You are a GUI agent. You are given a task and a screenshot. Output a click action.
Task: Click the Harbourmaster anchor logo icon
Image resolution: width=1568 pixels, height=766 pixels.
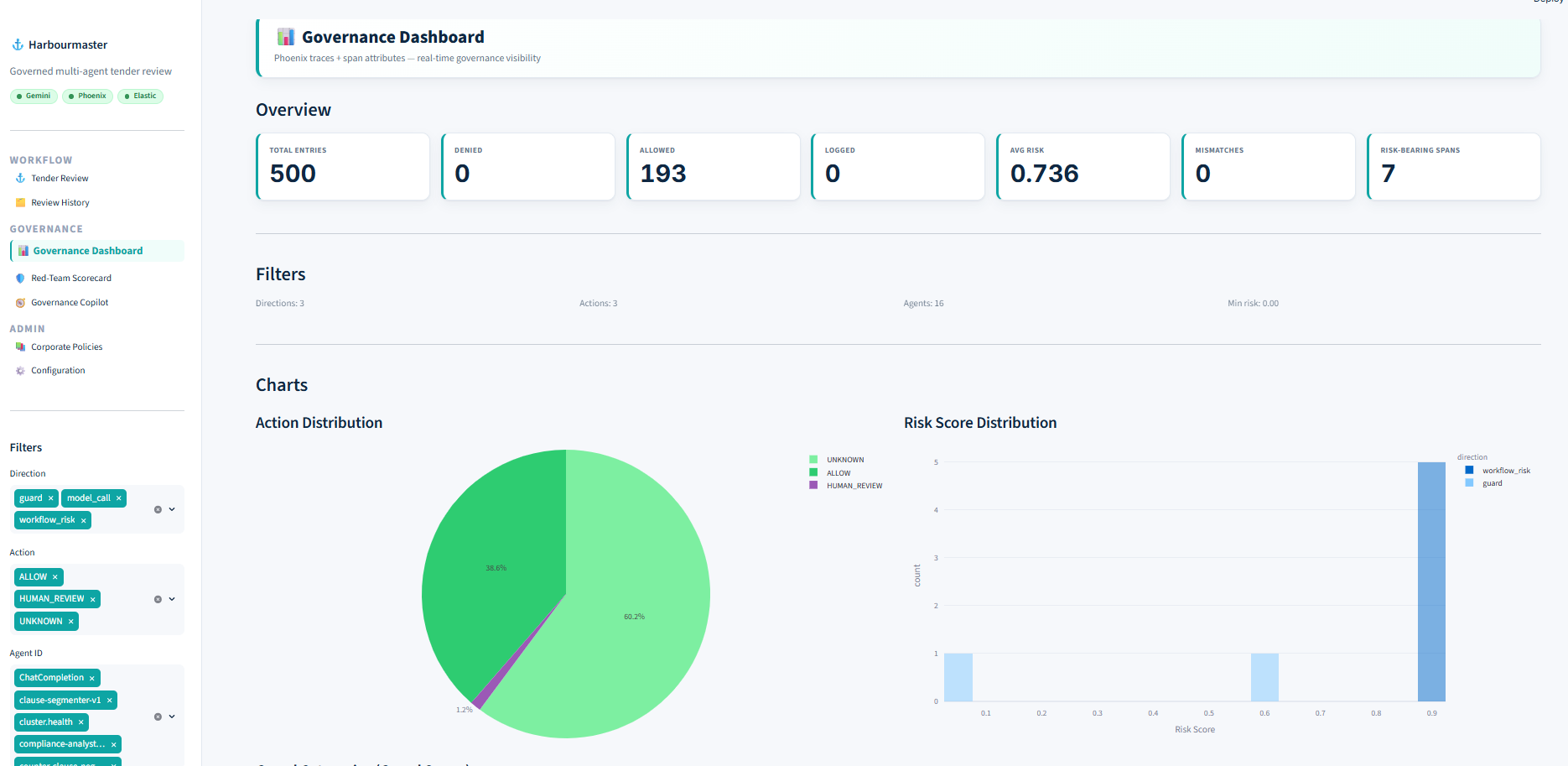tap(18, 44)
